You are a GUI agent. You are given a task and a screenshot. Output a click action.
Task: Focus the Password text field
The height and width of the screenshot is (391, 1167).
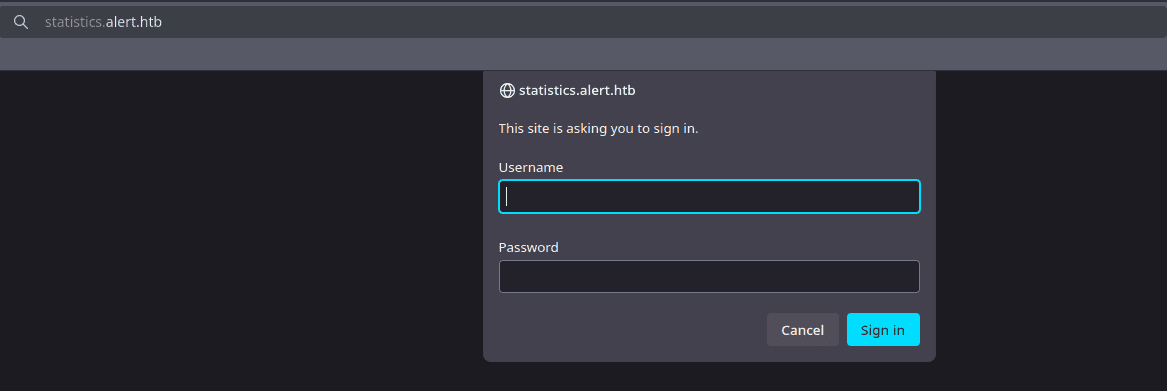[709, 276]
